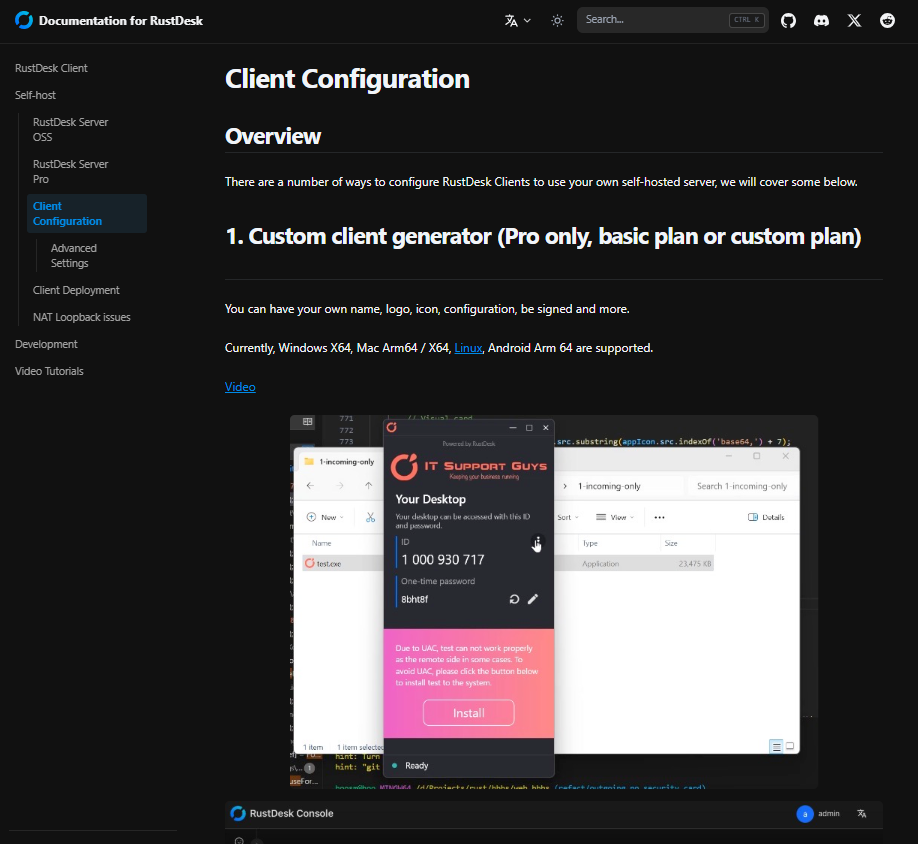Click the details view icon in Explorer status bar
The width and height of the screenshot is (918, 844).
[776, 746]
